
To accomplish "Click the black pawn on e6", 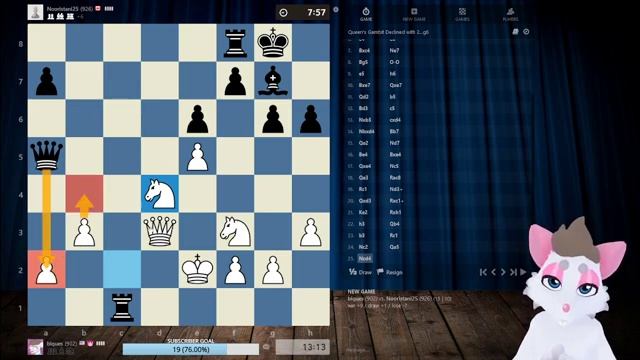I will point(198,118).
